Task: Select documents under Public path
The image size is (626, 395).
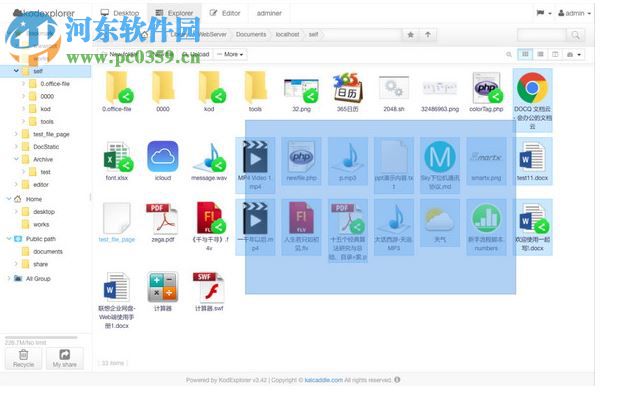Action: [48, 252]
